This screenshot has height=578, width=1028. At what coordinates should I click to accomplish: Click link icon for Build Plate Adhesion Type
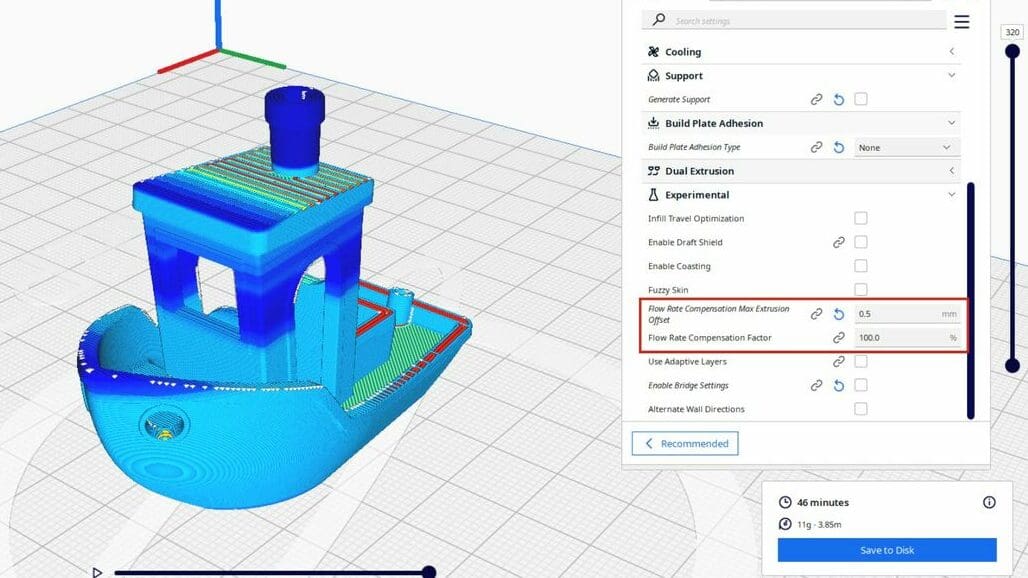click(x=816, y=147)
